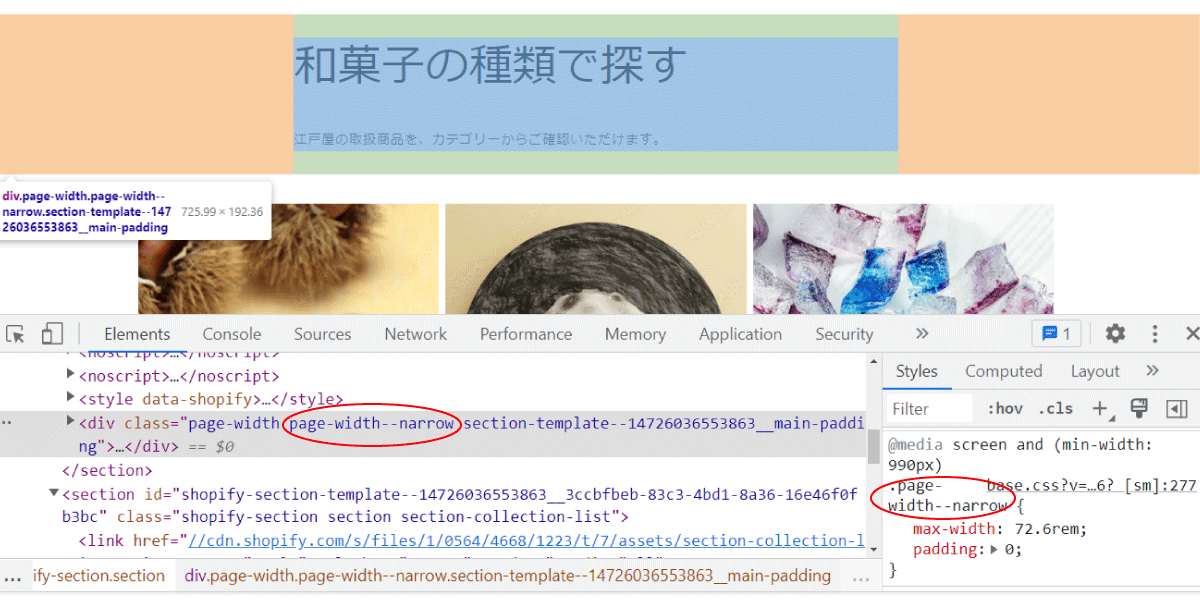This screenshot has width=1200, height=600.
Task: Select the Computed pane tab
Action: click(x=1004, y=371)
